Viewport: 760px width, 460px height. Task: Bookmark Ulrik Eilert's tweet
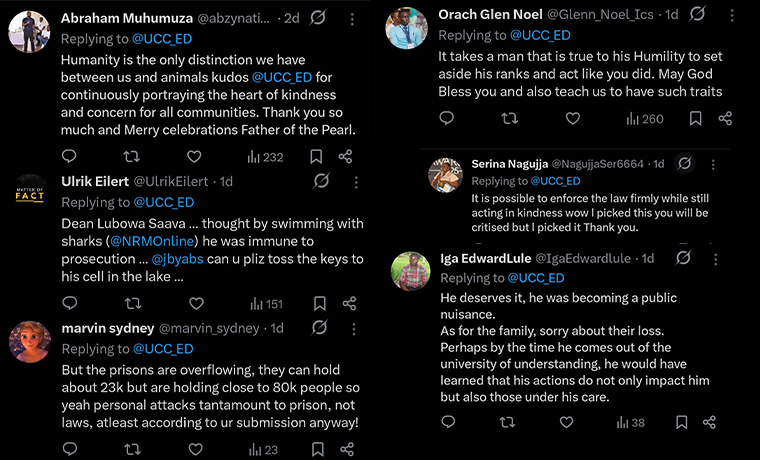[x=320, y=303]
